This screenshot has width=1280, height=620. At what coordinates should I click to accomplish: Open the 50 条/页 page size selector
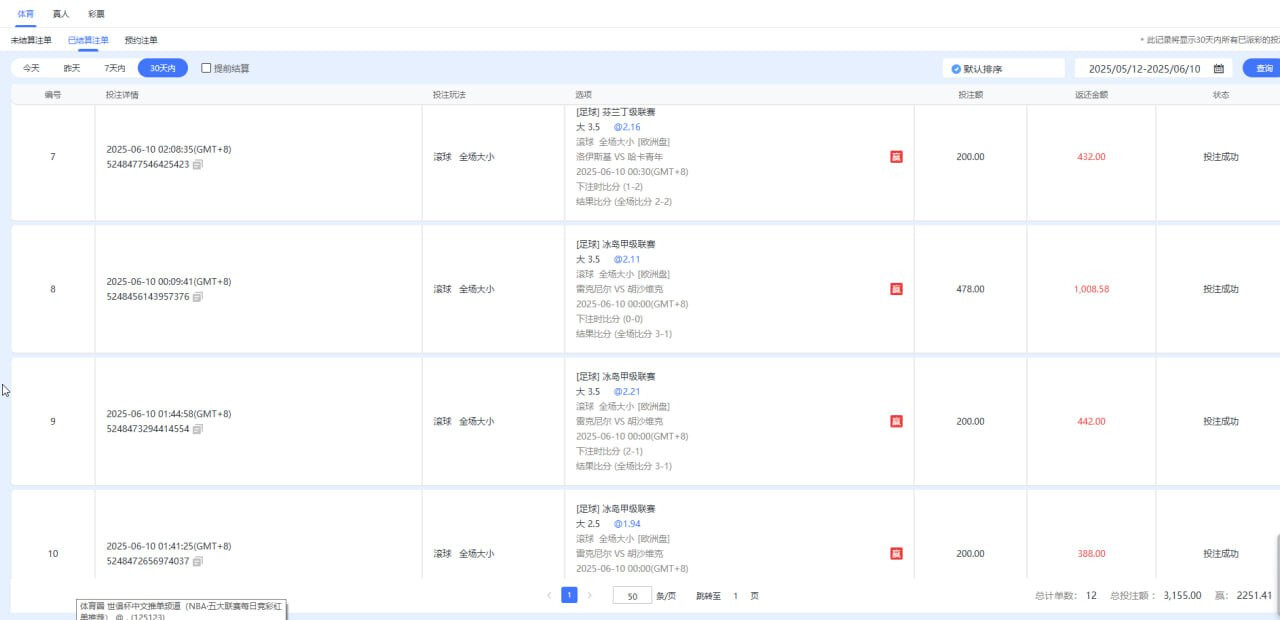(x=632, y=596)
